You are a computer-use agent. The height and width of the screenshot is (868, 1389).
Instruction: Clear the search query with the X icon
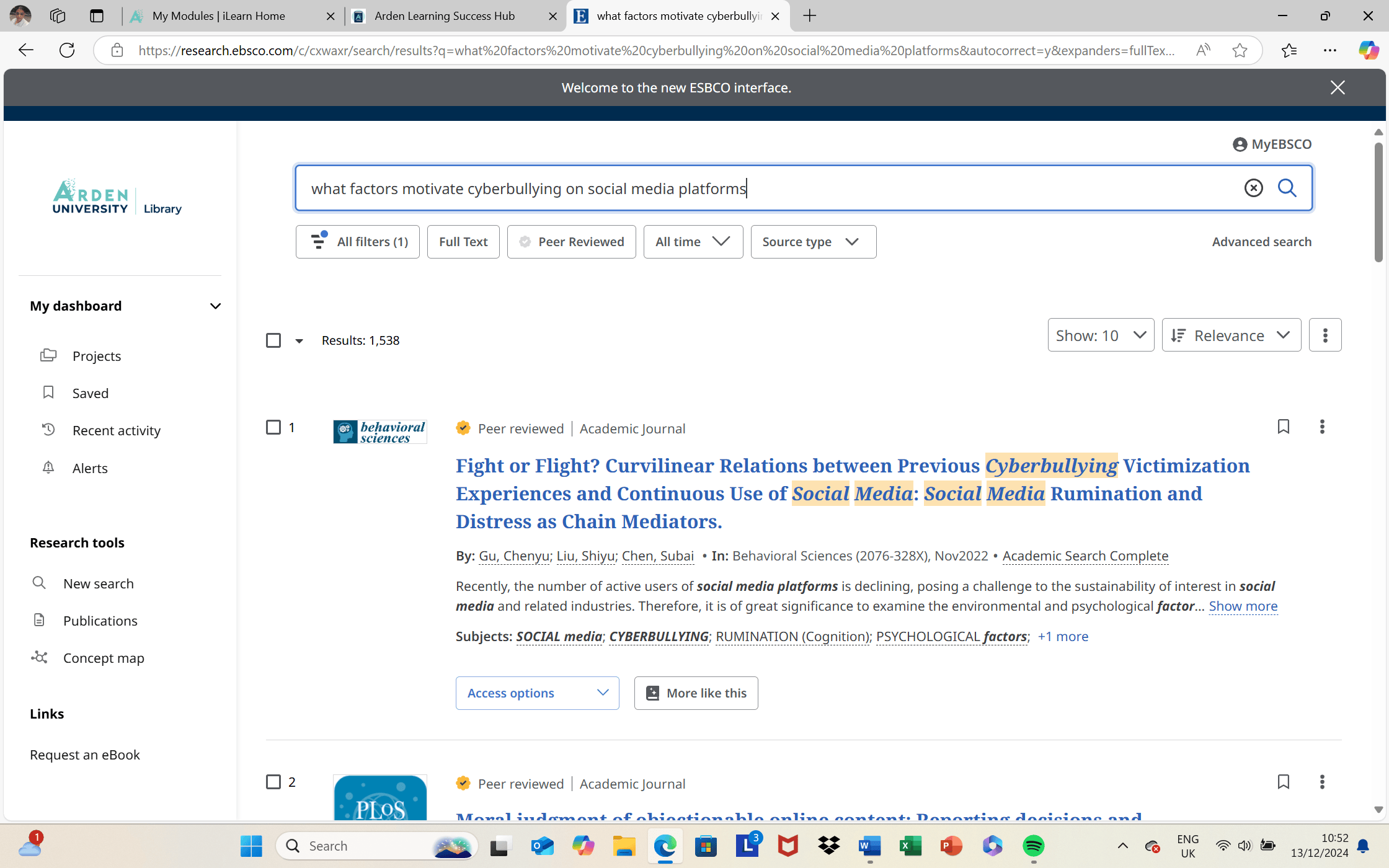[1253, 188]
